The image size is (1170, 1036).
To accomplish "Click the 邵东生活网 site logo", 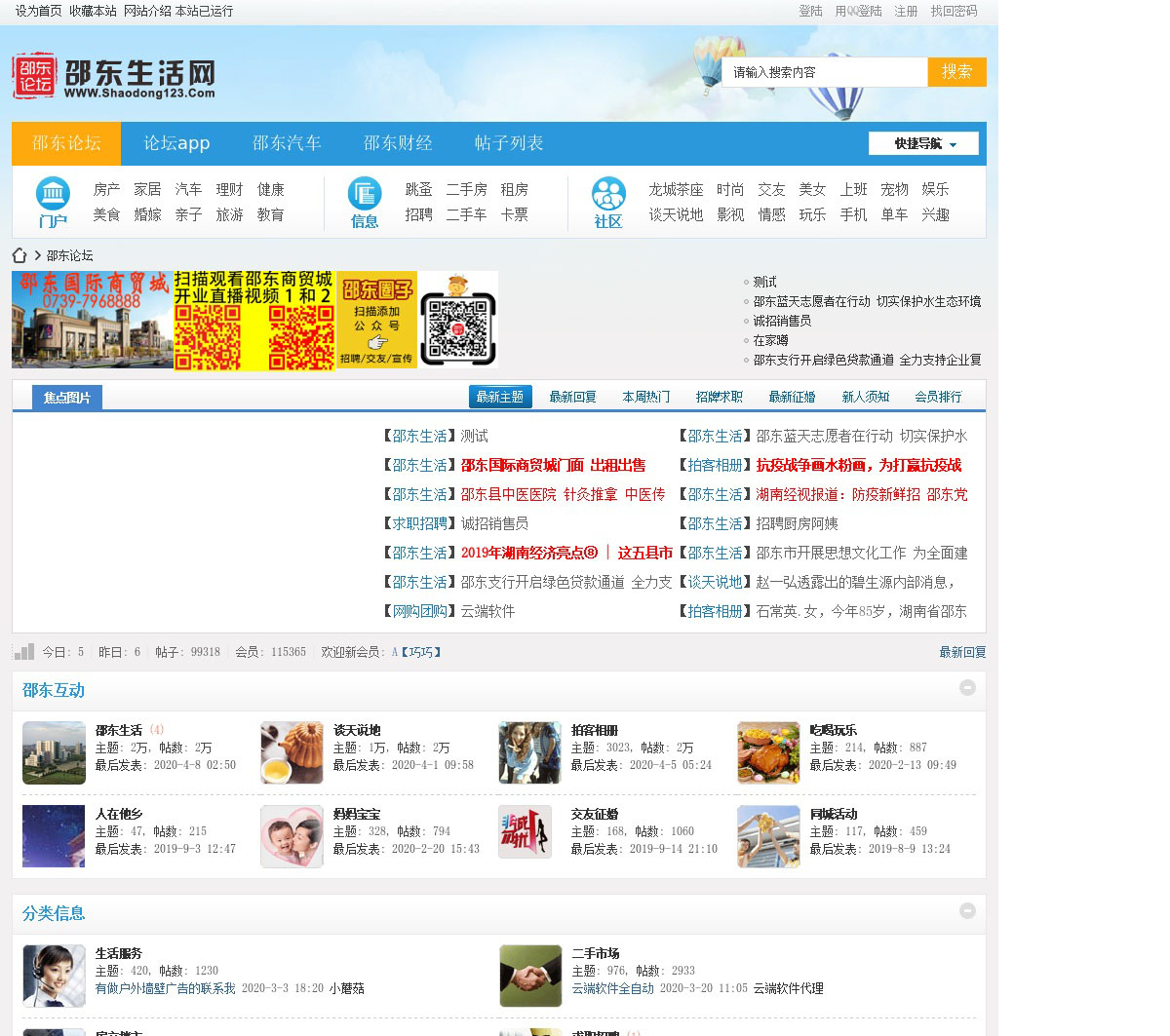I will [114, 76].
